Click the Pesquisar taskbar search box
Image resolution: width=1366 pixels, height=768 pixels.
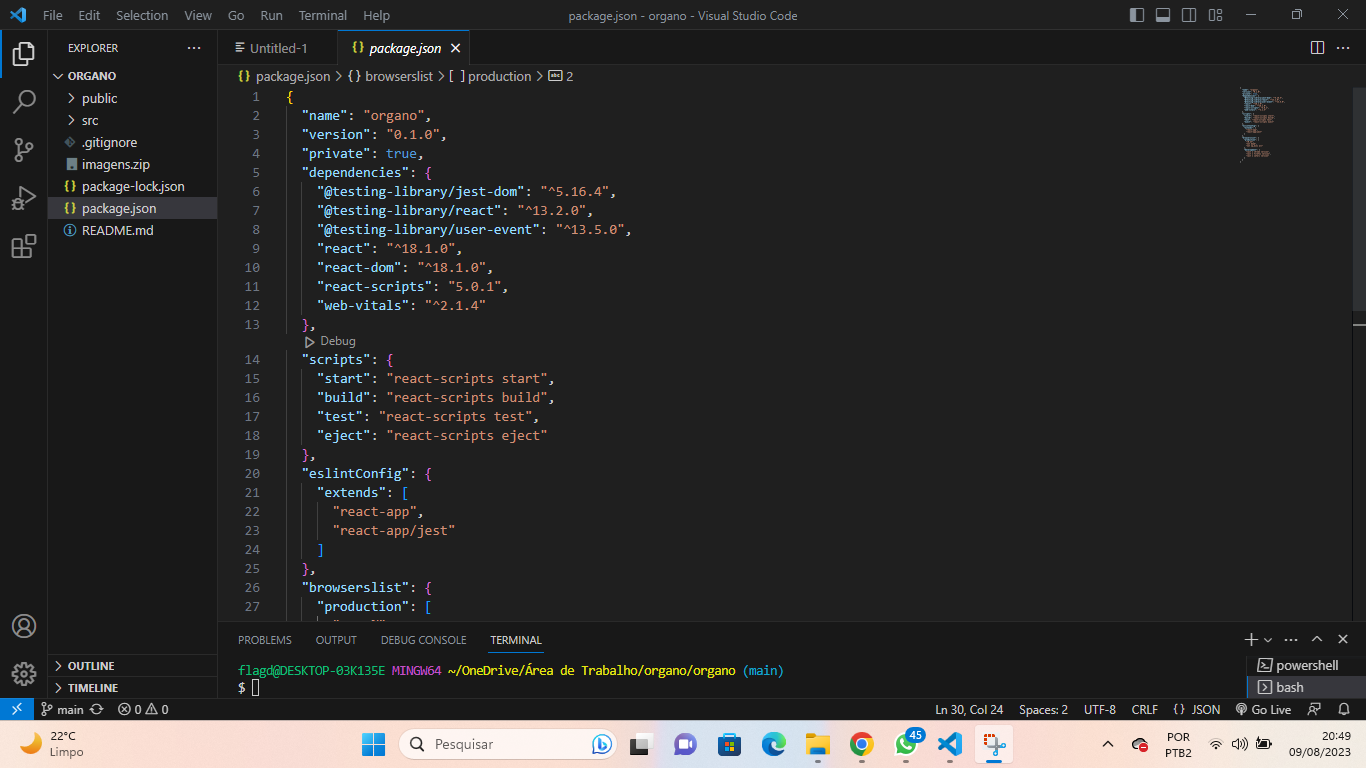click(508, 744)
